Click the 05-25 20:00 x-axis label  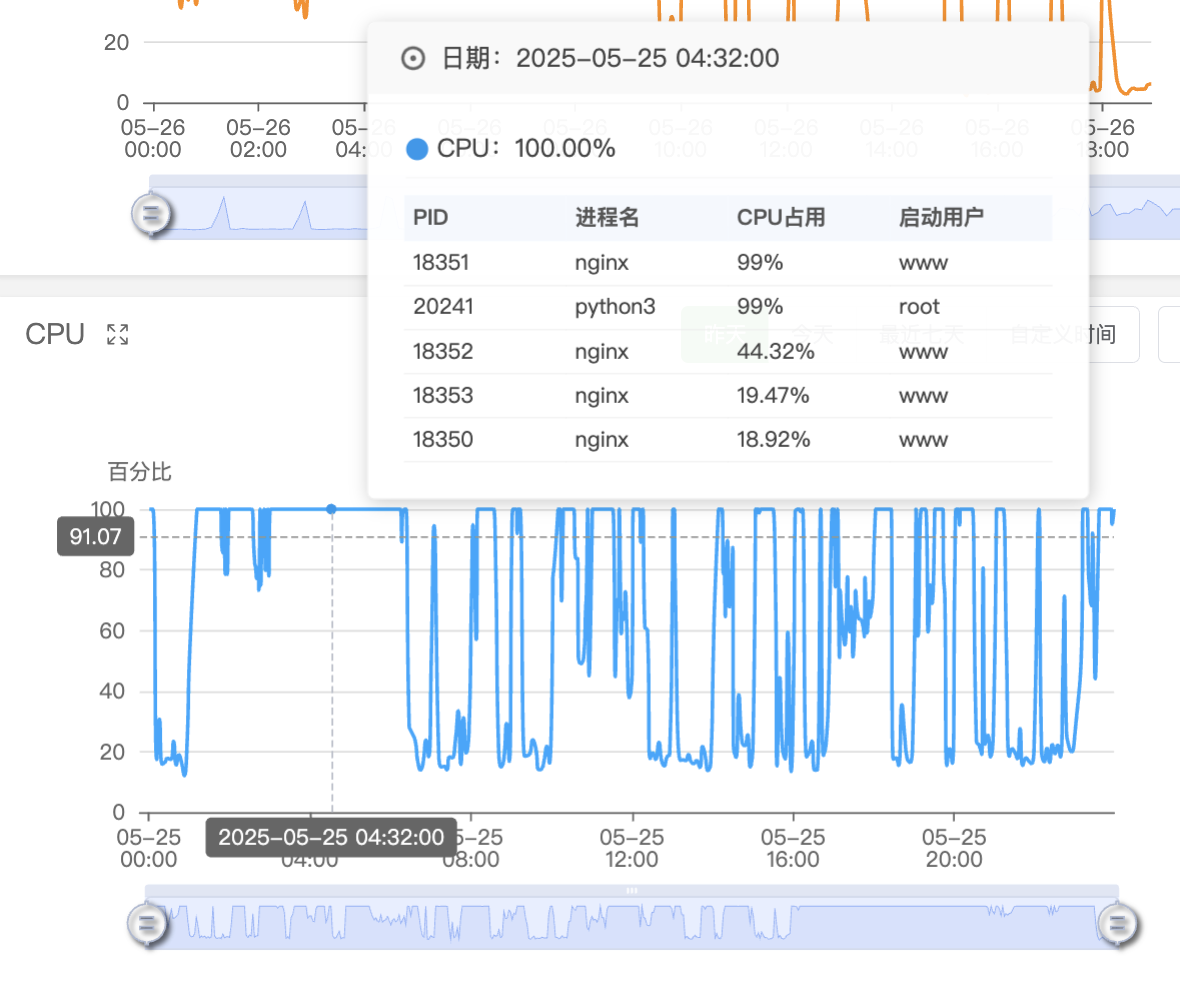point(954,848)
